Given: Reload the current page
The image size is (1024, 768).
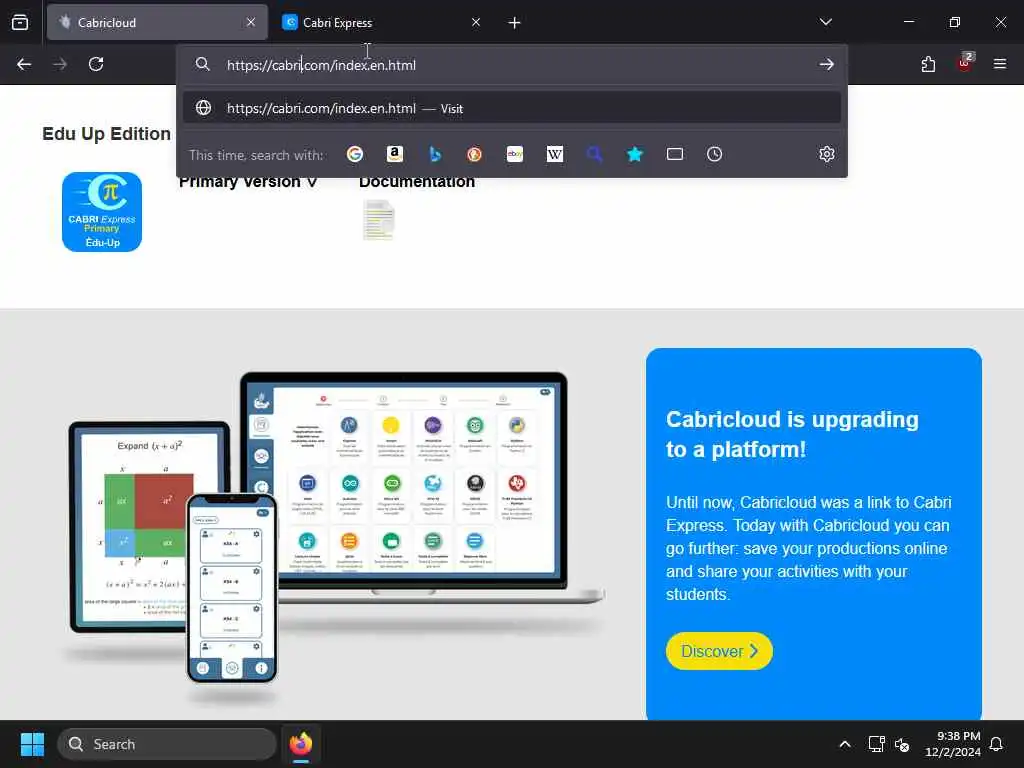Looking at the screenshot, I should (96, 64).
